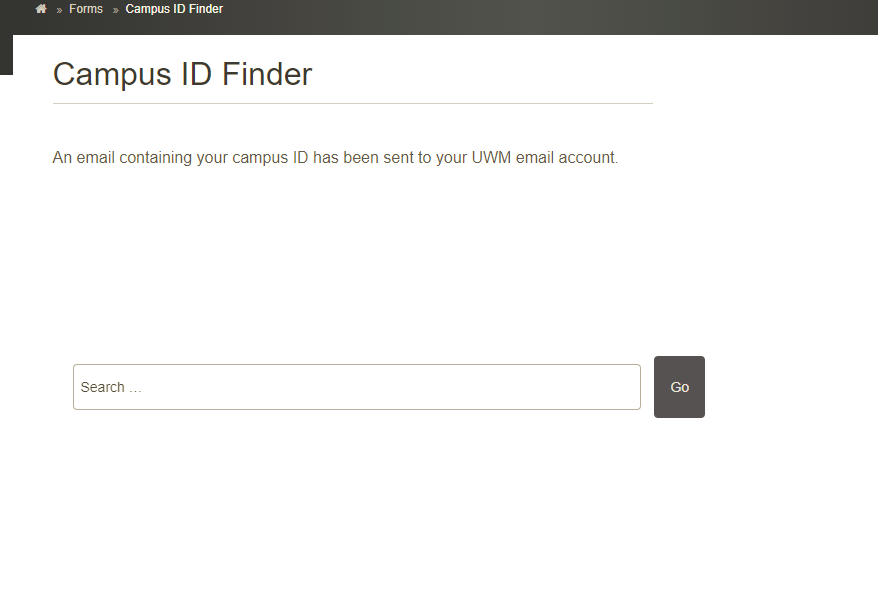Focus the Search placeholder text
The height and width of the screenshot is (592, 878).
pos(111,387)
